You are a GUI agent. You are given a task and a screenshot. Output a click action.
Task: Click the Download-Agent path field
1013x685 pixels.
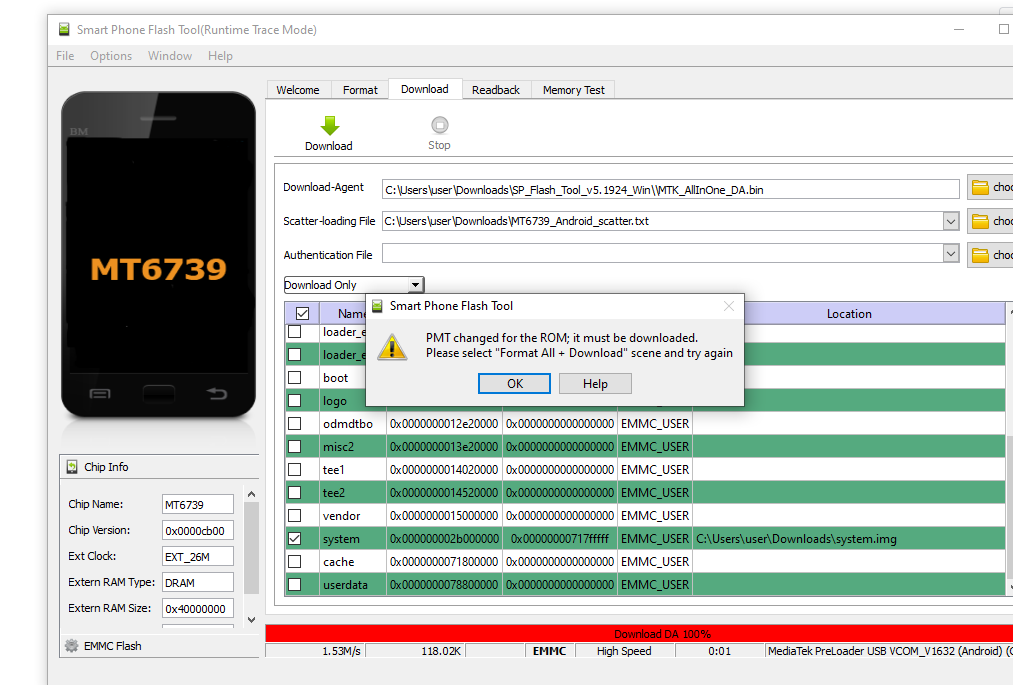click(x=670, y=189)
